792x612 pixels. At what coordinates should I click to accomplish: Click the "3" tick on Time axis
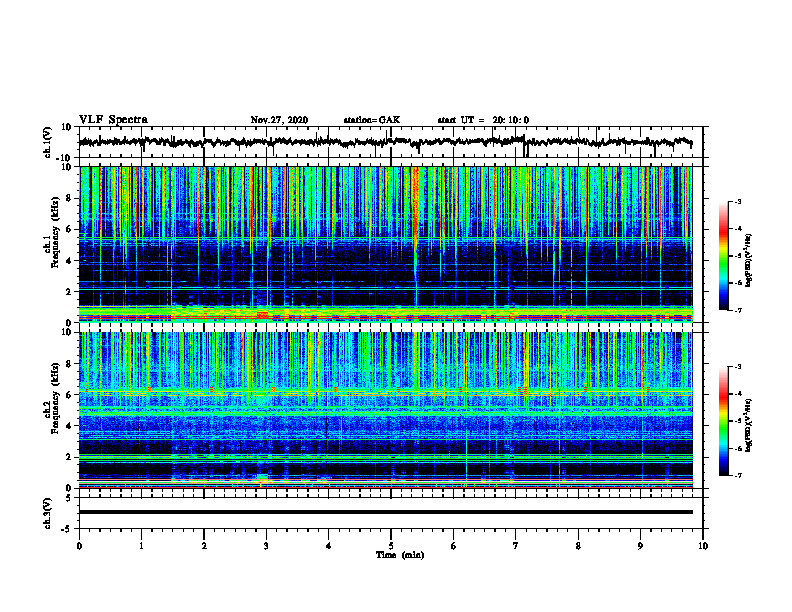pos(266,546)
